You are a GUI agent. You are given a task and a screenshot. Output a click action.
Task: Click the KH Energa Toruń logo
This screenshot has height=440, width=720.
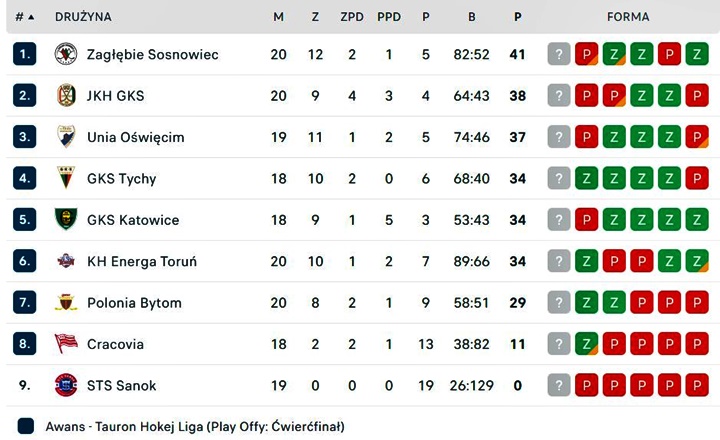point(66,262)
